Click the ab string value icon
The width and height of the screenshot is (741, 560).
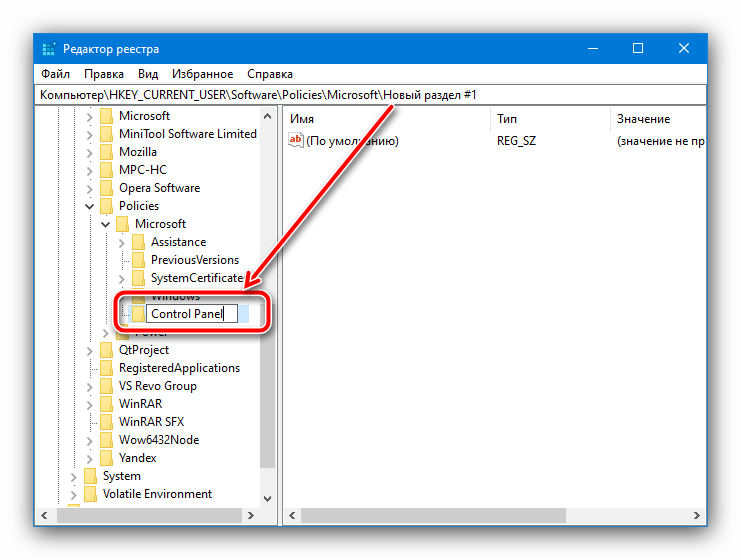click(x=296, y=140)
